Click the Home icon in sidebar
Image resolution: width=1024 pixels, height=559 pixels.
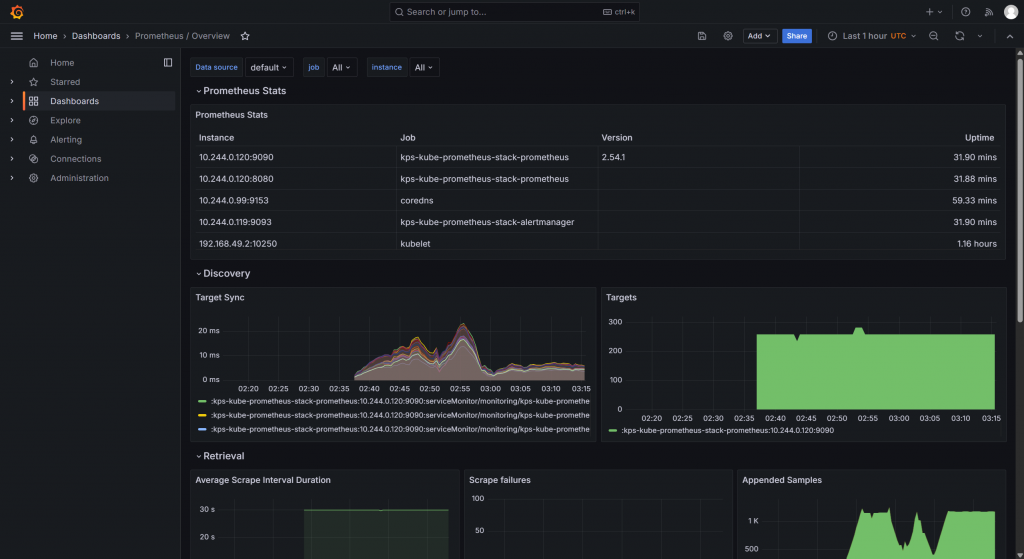pos(33,63)
